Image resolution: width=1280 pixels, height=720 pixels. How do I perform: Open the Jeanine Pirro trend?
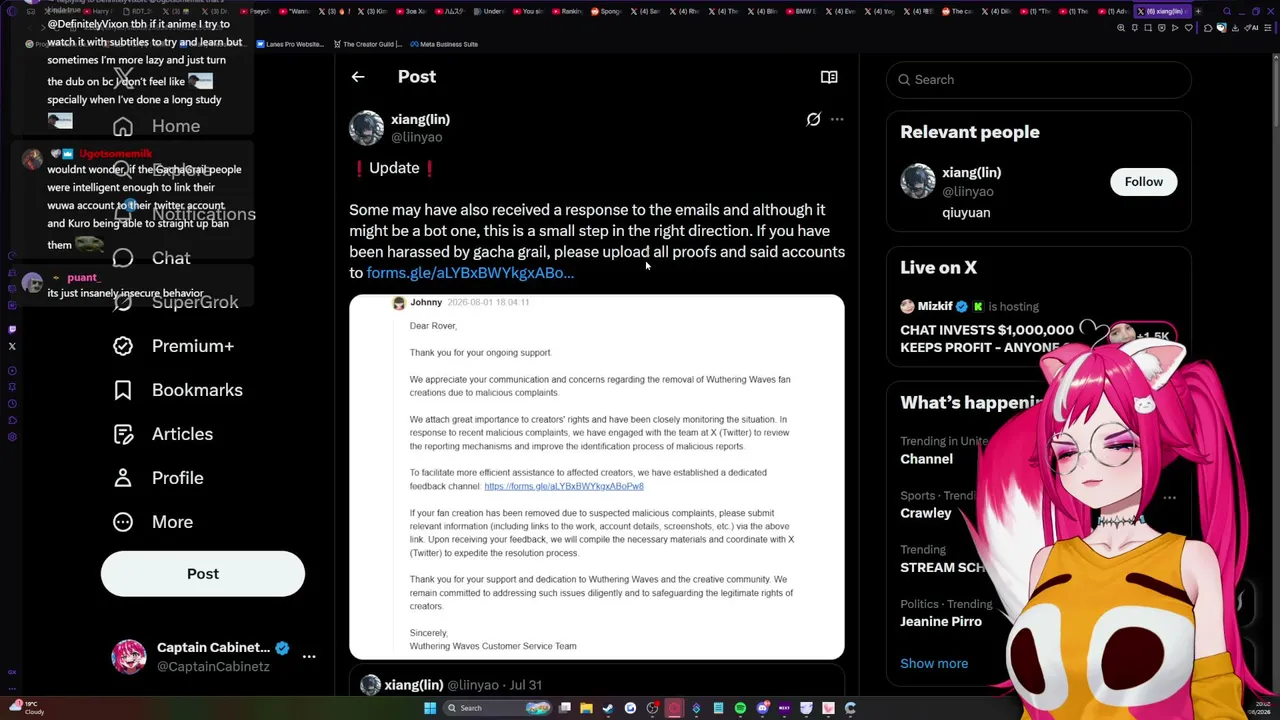pos(941,622)
